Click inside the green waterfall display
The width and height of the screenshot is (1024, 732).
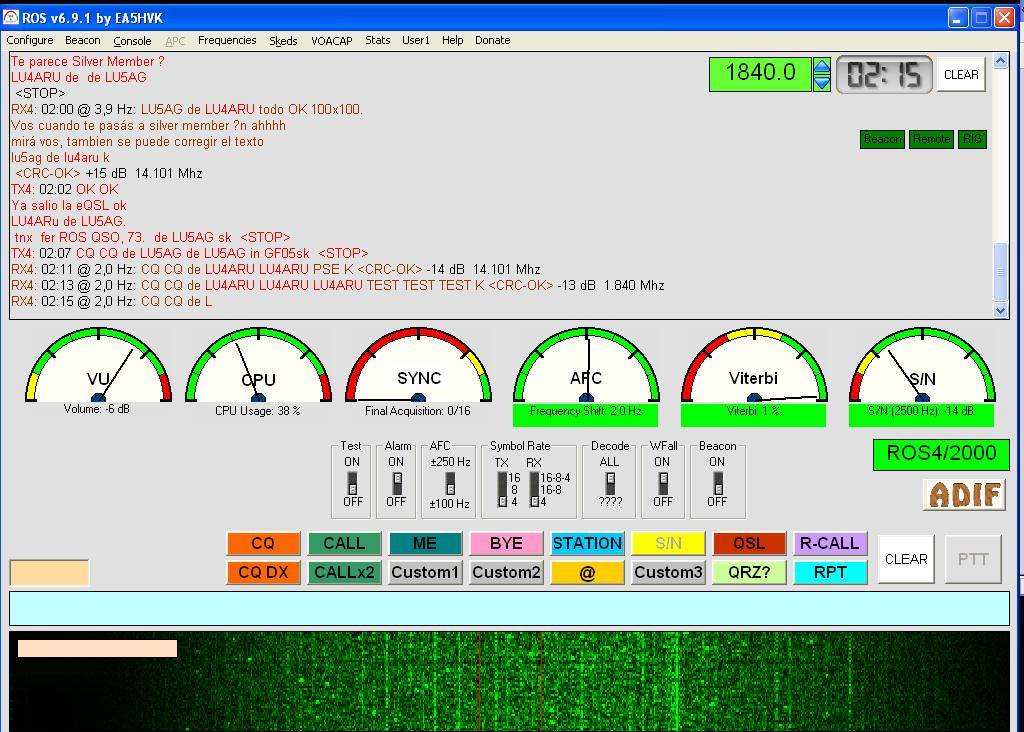coord(509,681)
